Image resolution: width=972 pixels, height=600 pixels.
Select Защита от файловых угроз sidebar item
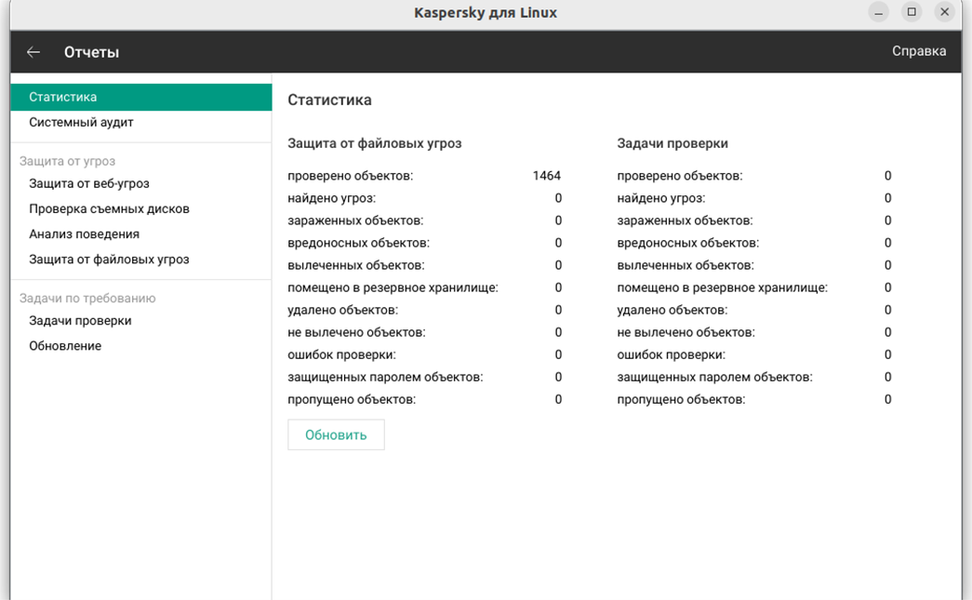point(109,259)
